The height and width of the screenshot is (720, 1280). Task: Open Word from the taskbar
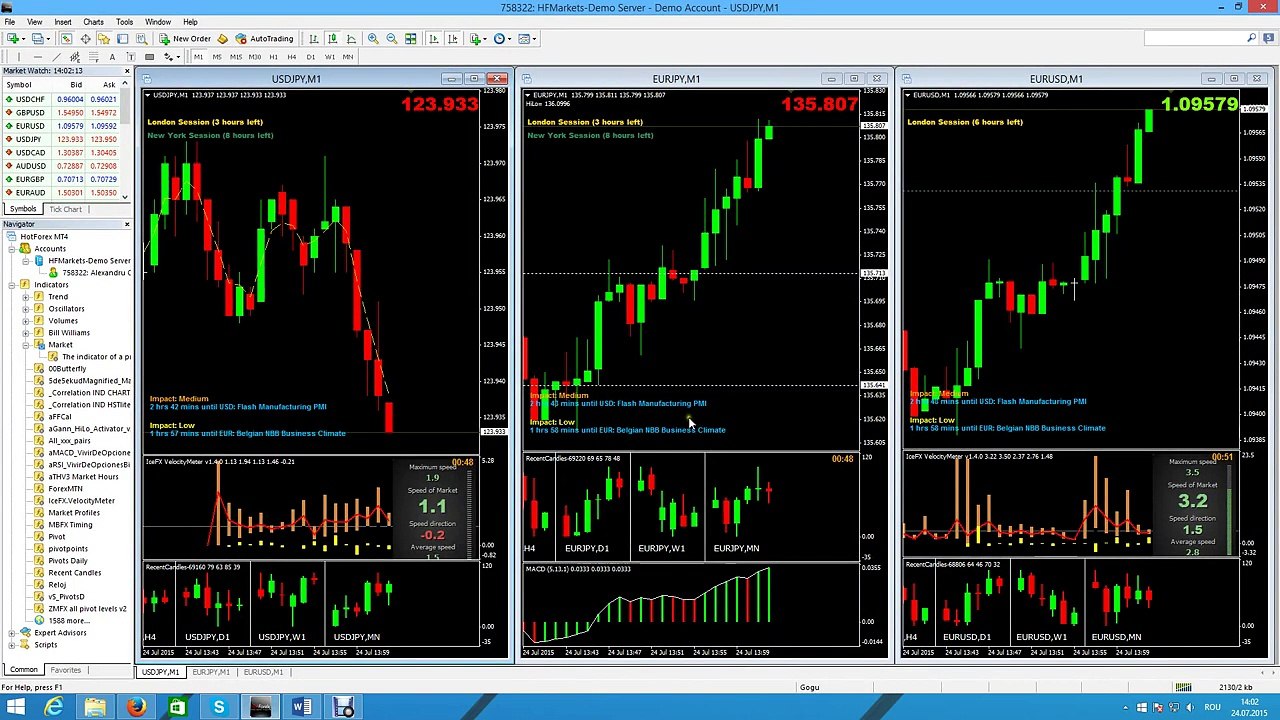pyautogui.click(x=300, y=708)
